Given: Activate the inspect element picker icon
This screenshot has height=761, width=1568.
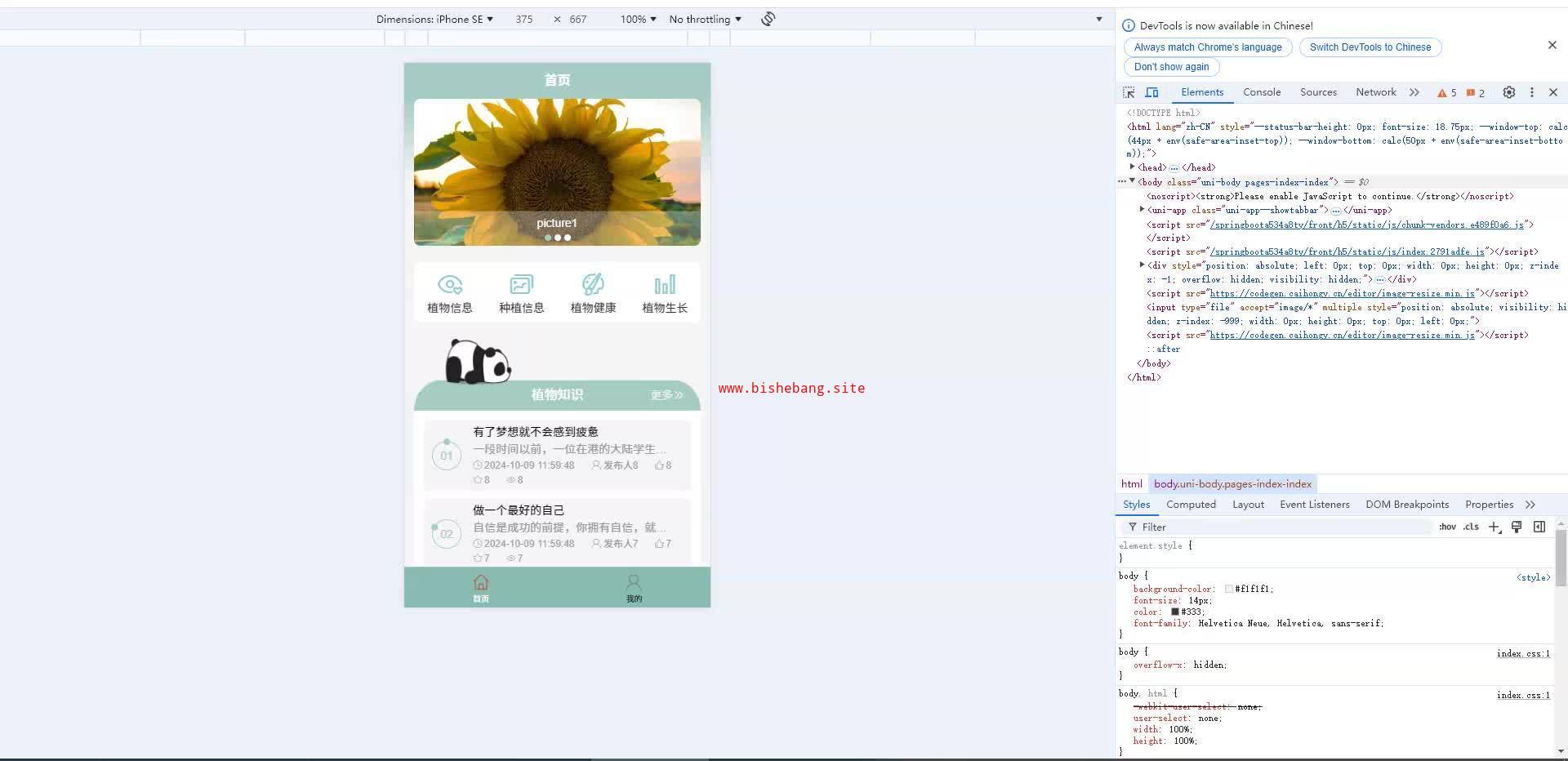Looking at the screenshot, I should 1129,92.
